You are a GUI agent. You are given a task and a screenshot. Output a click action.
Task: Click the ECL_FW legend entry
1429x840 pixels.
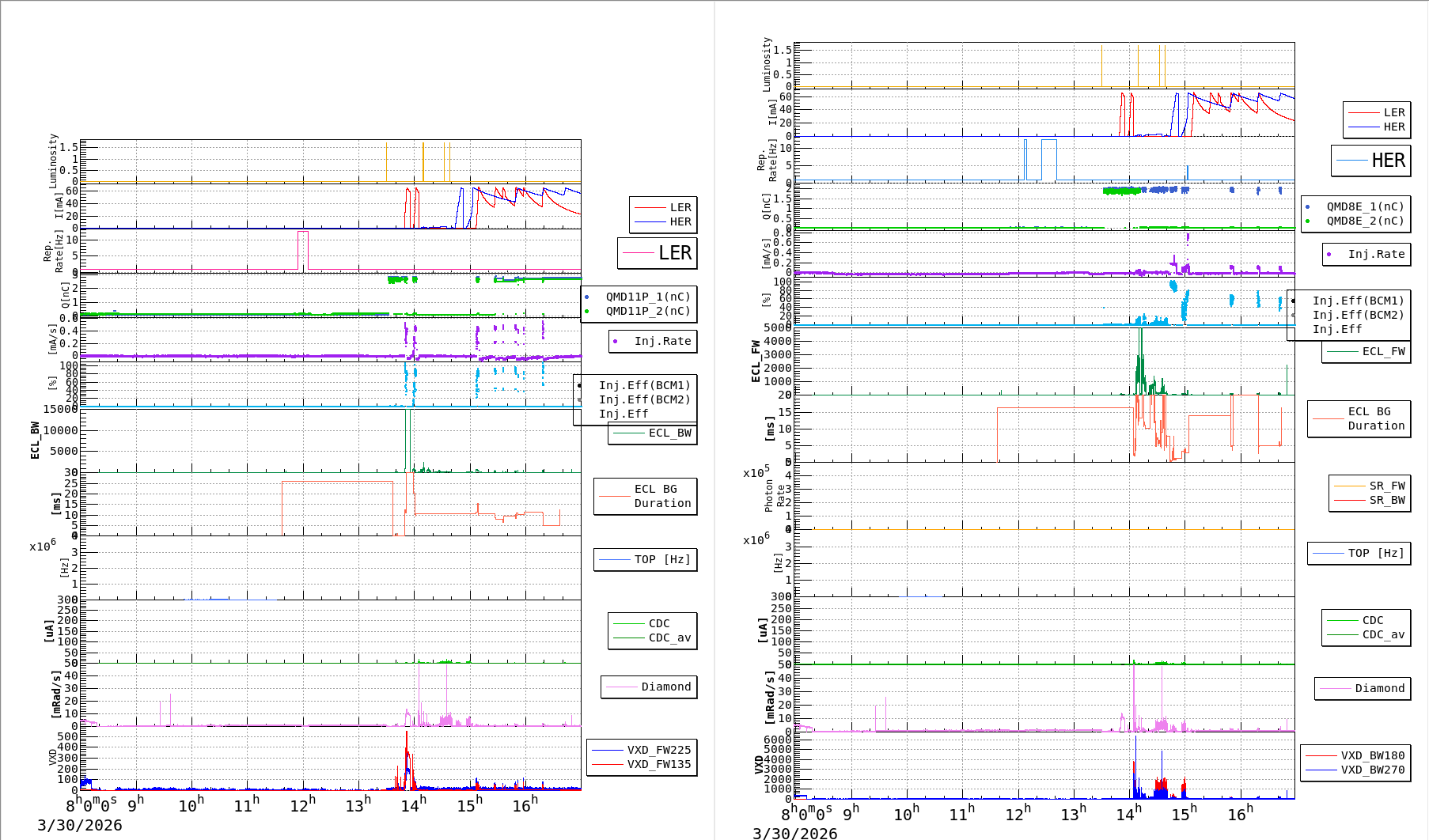click(x=1366, y=352)
